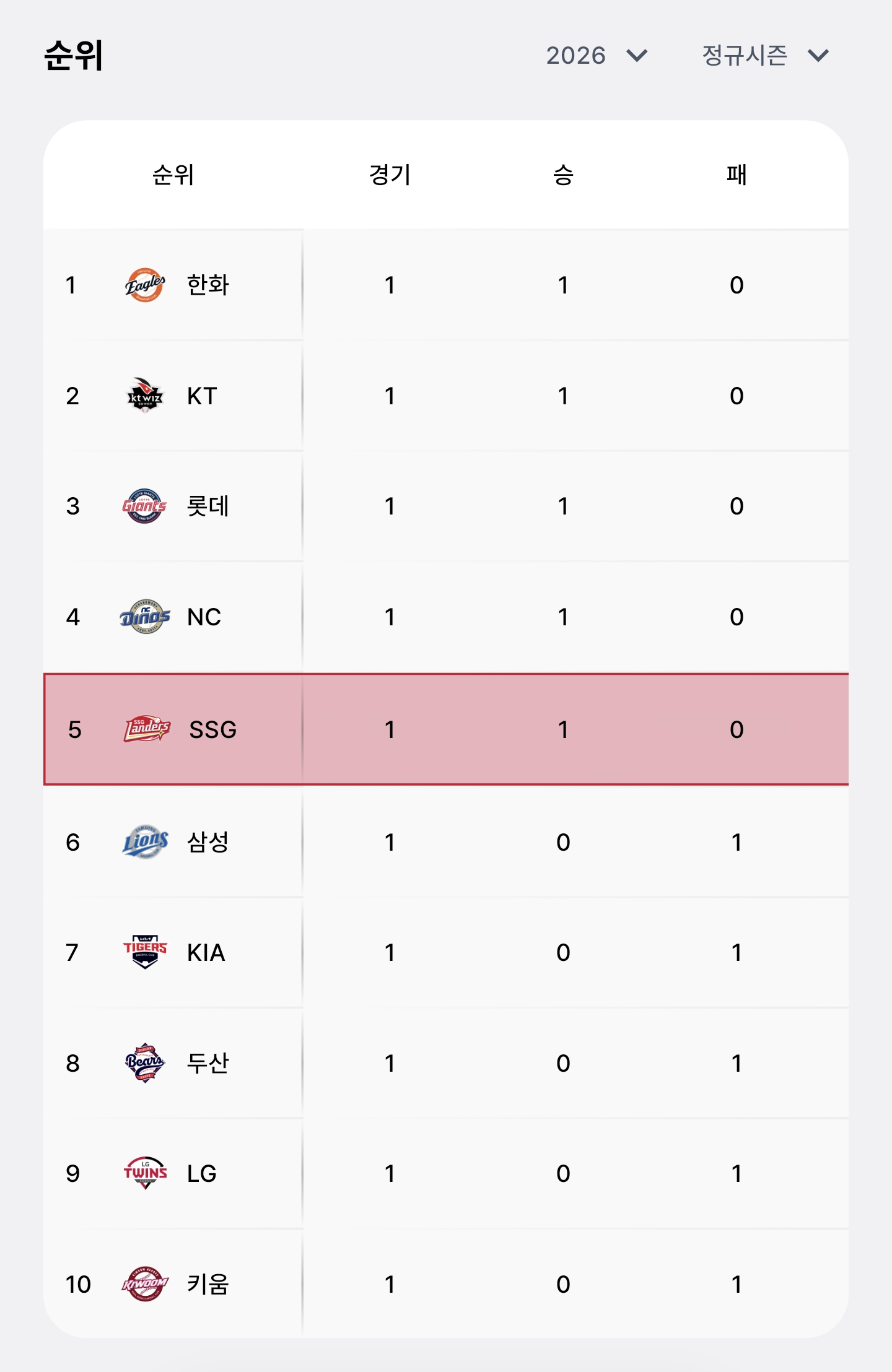This screenshot has width=892, height=1372.
Task: Click the NC Dinos team logo
Action: pos(145,617)
